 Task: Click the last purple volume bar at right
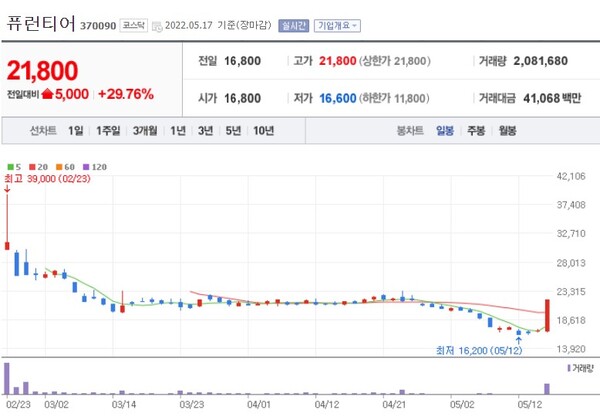[547, 389]
